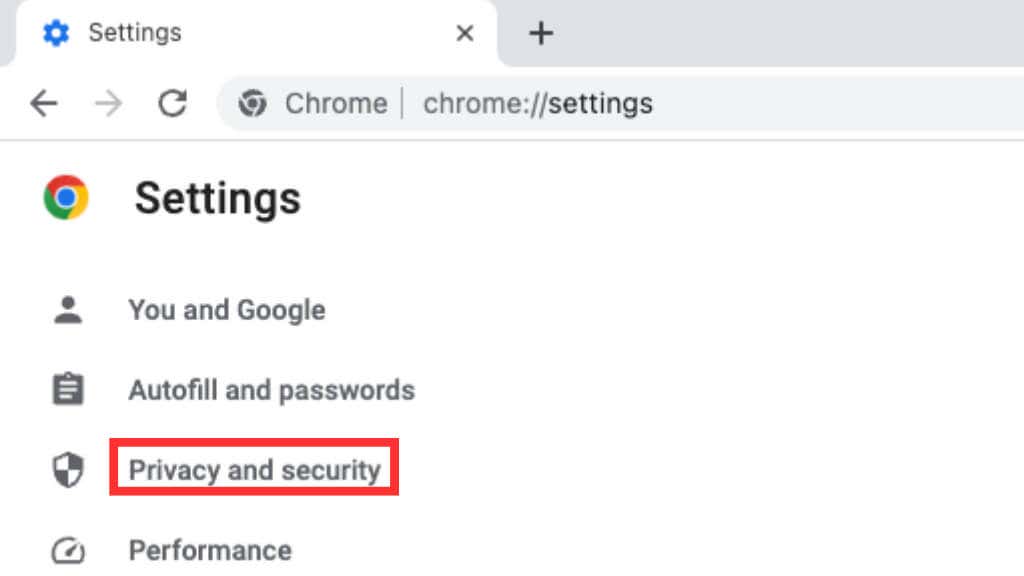1024x576 pixels.
Task: Go to the Performance settings section
Action: coord(210,550)
